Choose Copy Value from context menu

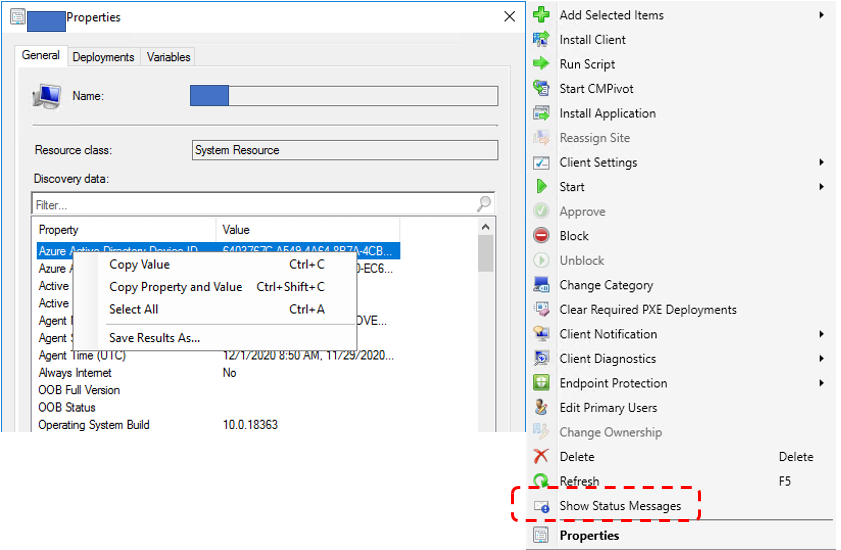pos(215,265)
